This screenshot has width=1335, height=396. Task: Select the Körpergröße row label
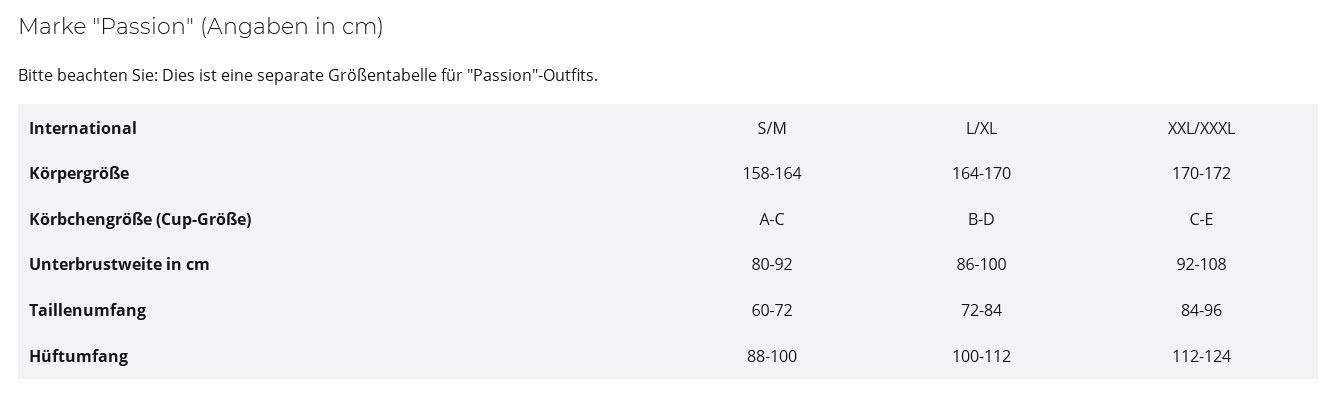coord(79,173)
